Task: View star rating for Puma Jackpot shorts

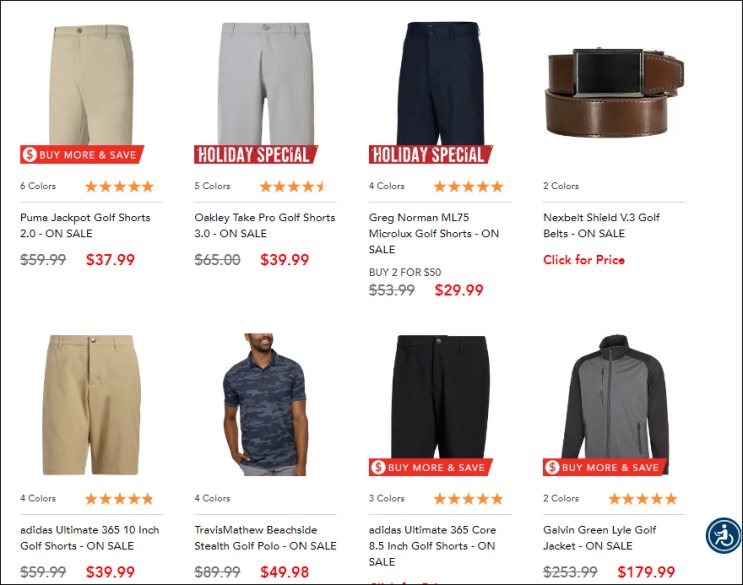Action: click(x=119, y=186)
